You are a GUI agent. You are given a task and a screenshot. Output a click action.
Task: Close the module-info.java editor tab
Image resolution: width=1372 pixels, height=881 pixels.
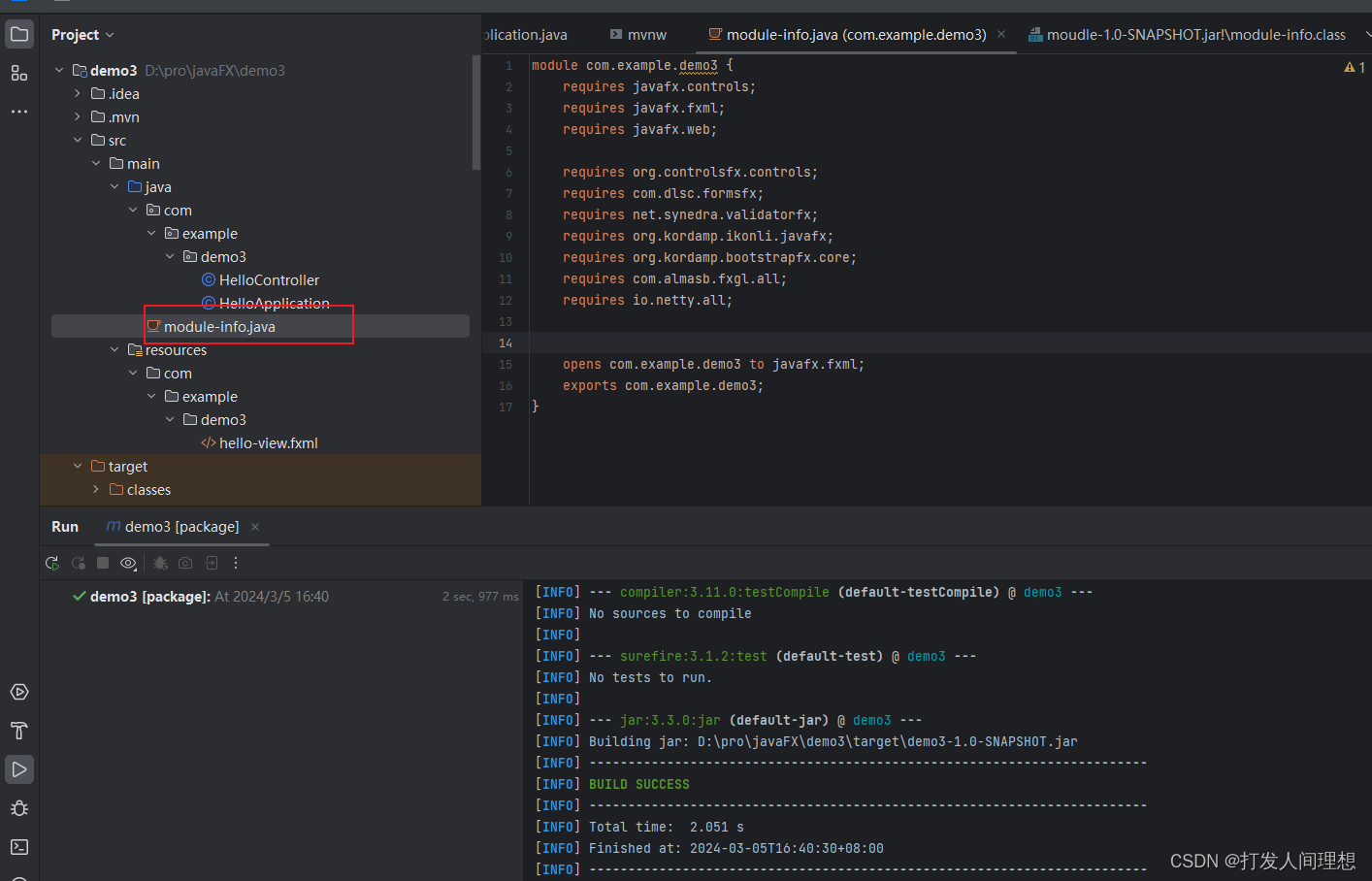coord(1000,34)
